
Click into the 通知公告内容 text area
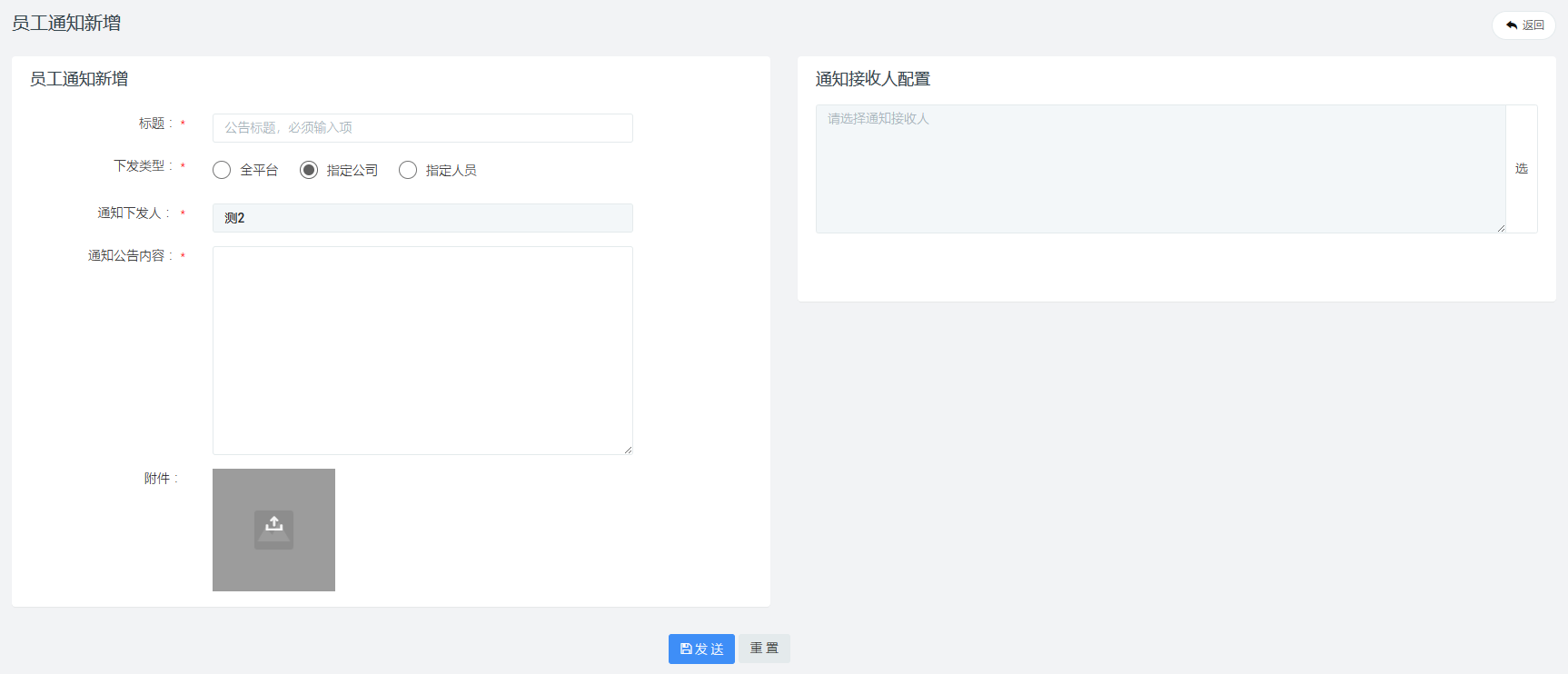[x=422, y=350]
